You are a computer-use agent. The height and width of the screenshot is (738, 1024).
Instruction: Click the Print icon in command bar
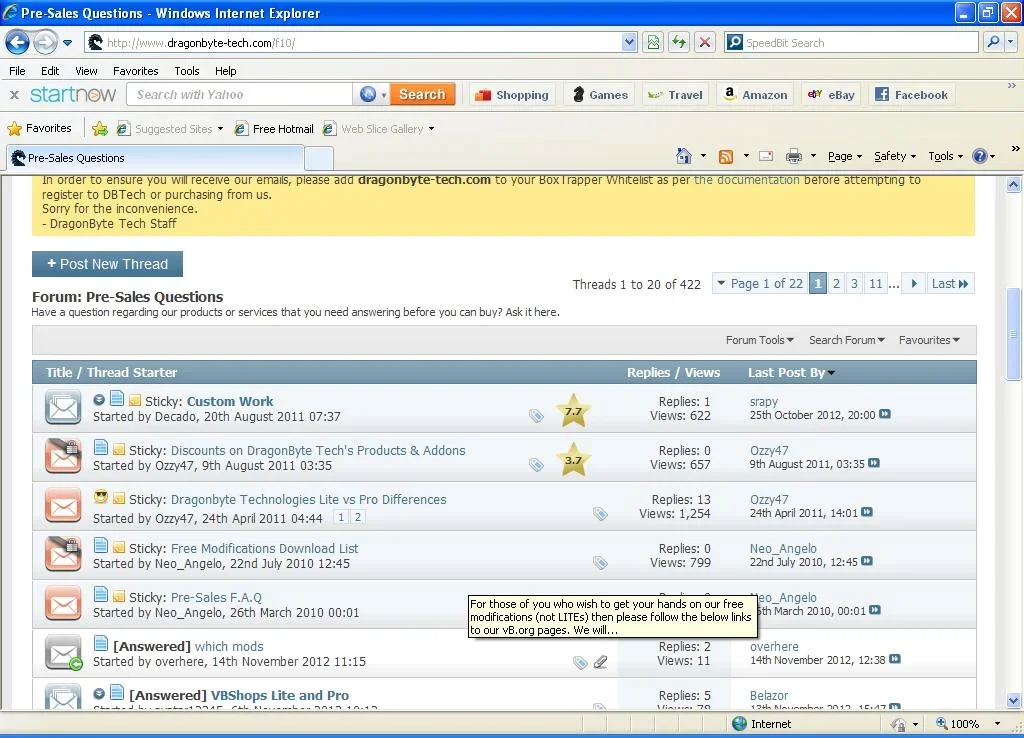pyautogui.click(x=793, y=156)
